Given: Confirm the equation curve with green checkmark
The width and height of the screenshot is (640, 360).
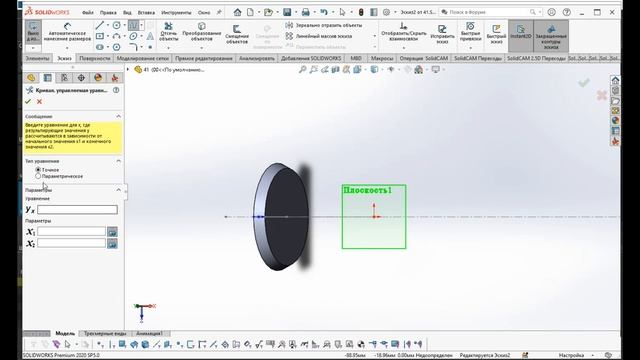Looking at the screenshot, I should pos(28,101).
